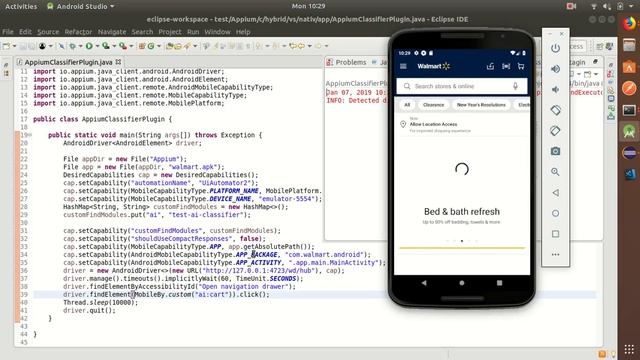640x360 pixels.
Task: Open New toolbar dropdown arrow
Action: click(x=14, y=46)
